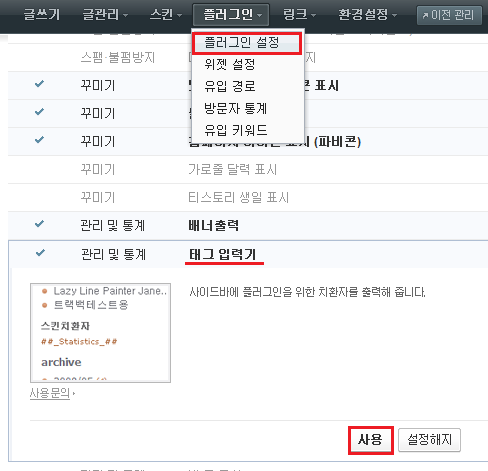Click the 설정해지 button

(x=429, y=440)
